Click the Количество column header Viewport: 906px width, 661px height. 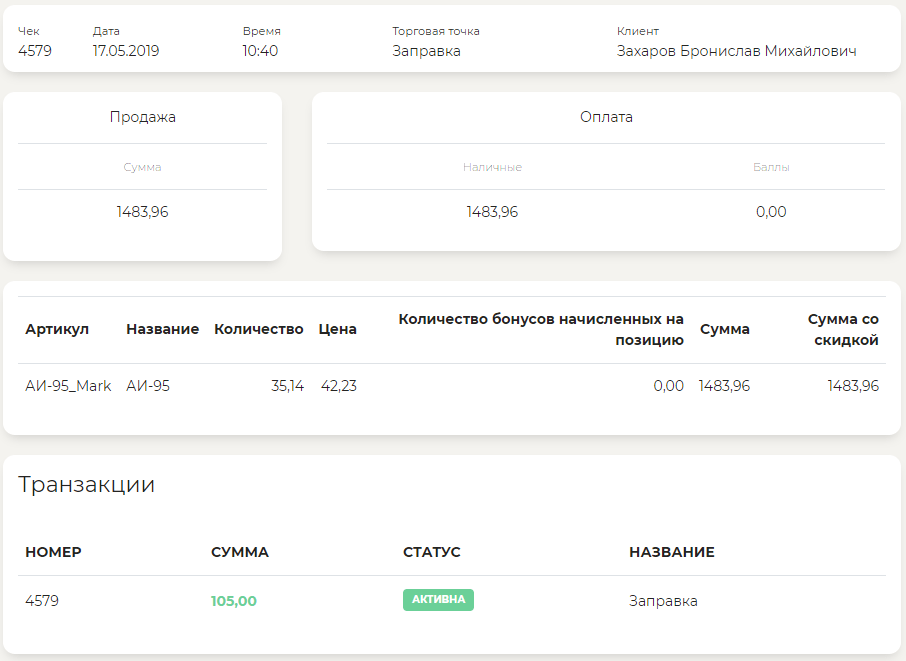point(258,329)
